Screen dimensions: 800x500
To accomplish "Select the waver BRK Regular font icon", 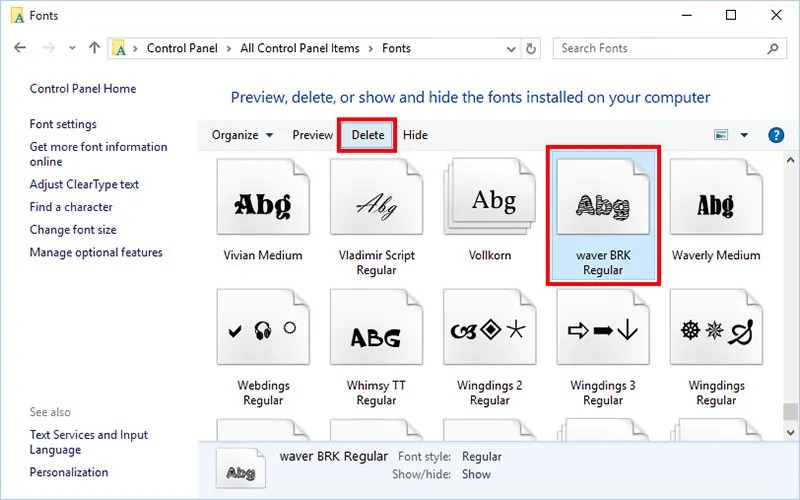I will point(603,197).
